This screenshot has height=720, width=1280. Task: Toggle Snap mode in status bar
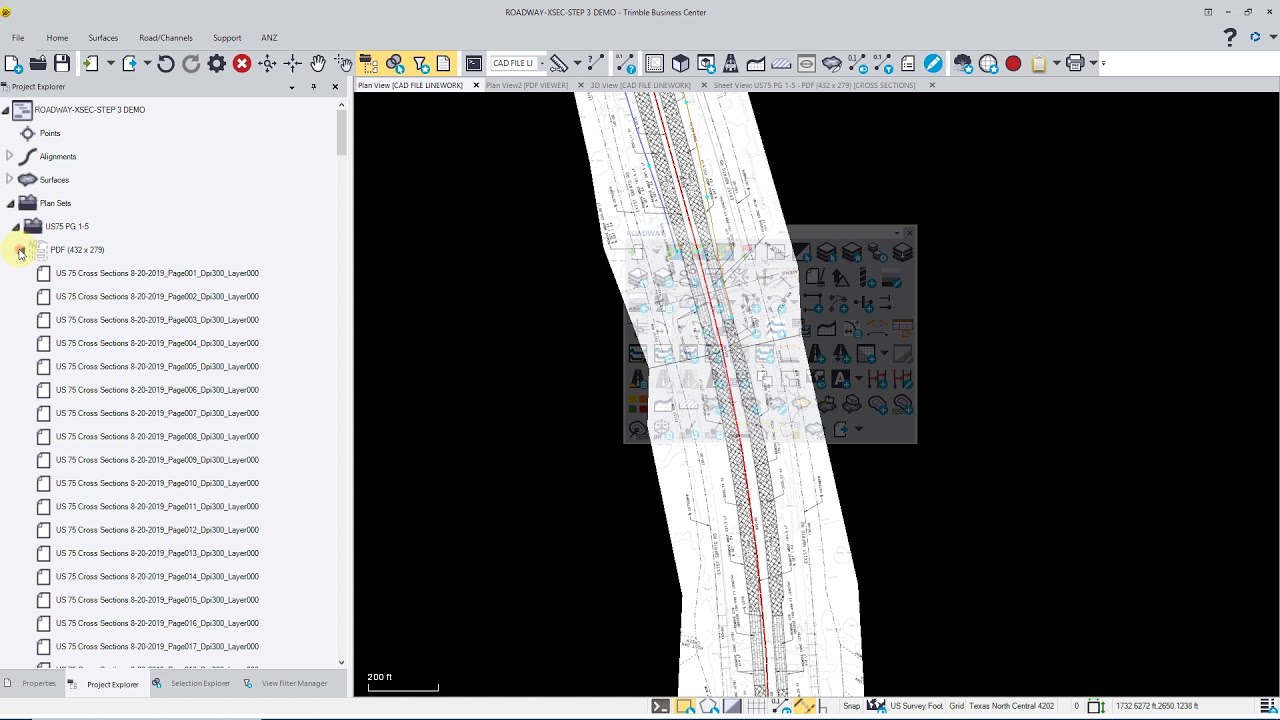click(x=851, y=706)
